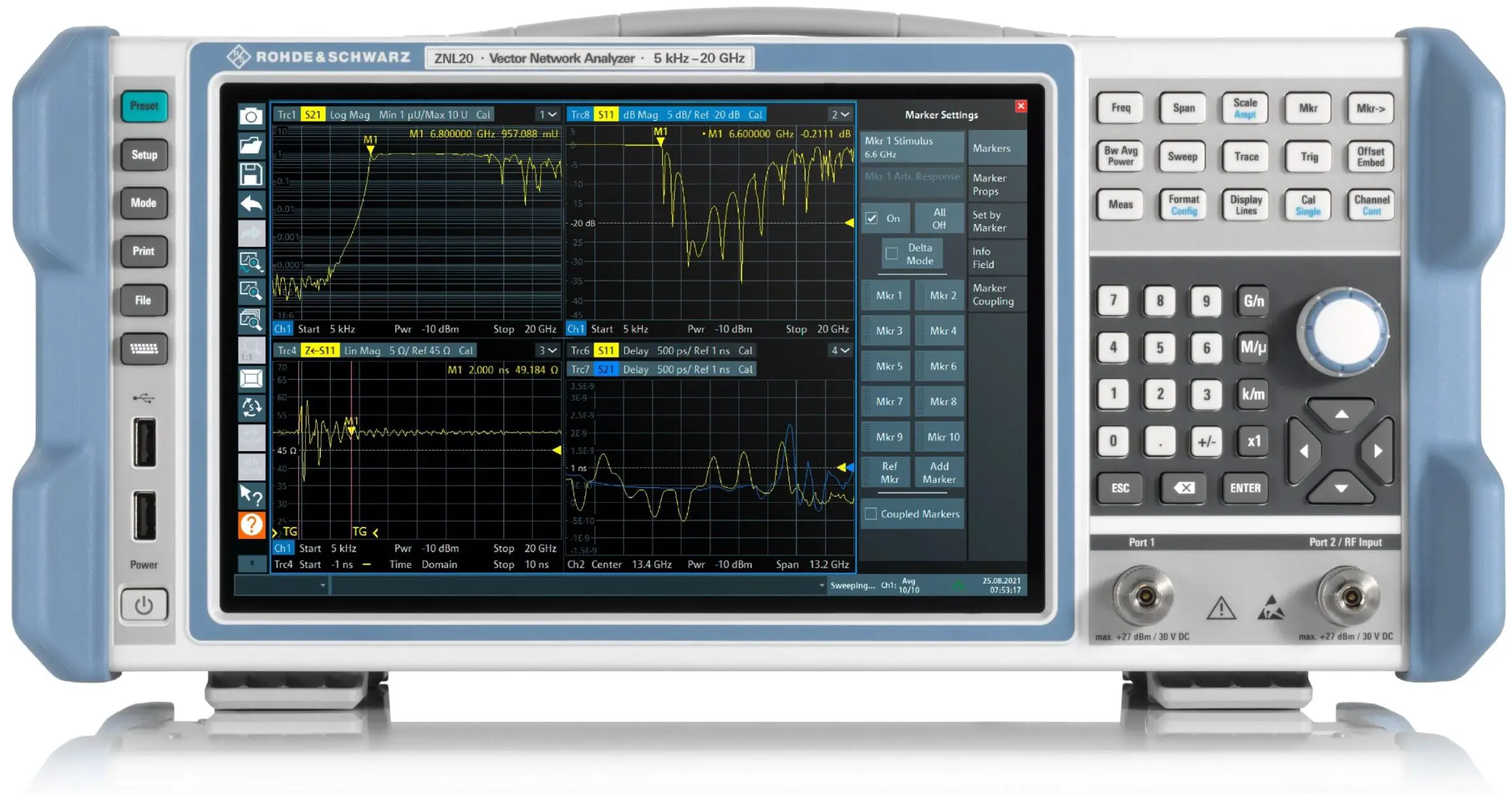Open the on-screen keyboard icon on the bezel

click(x=143, y=349)
